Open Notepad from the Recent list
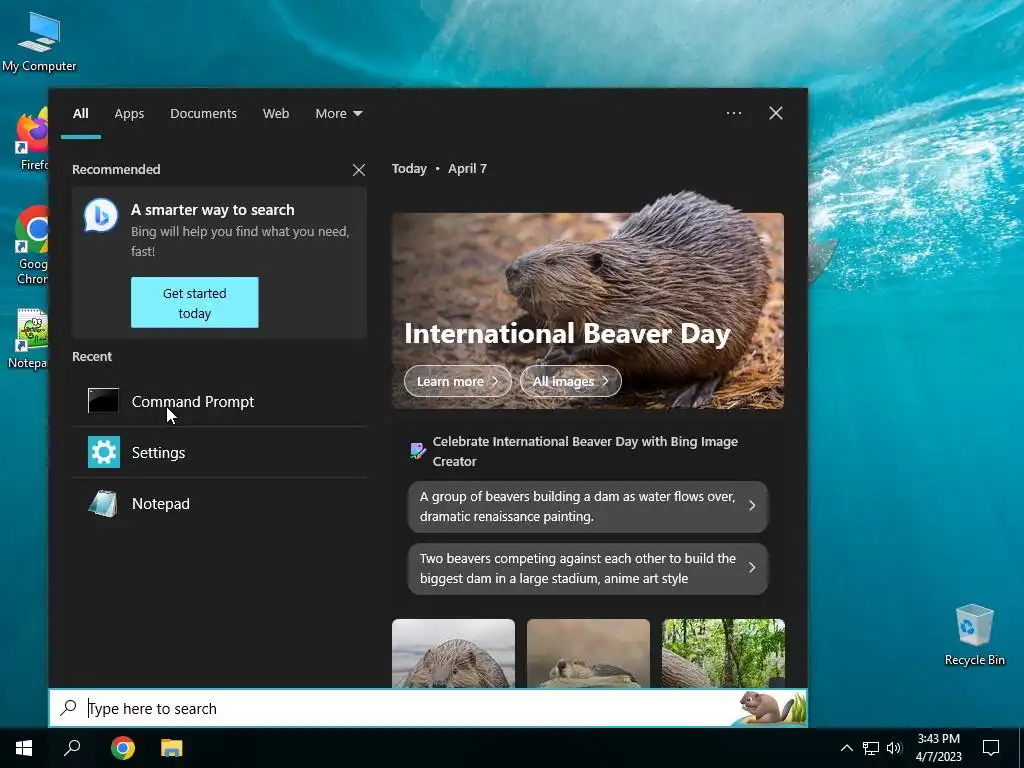The height and width of the screenshot is (768, 1024). [x=219, y=504]
